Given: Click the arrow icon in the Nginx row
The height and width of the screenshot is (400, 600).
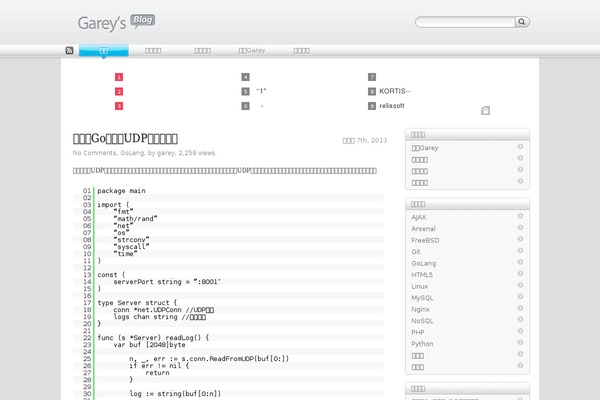Looking at the screenshot, I should 520,308.
